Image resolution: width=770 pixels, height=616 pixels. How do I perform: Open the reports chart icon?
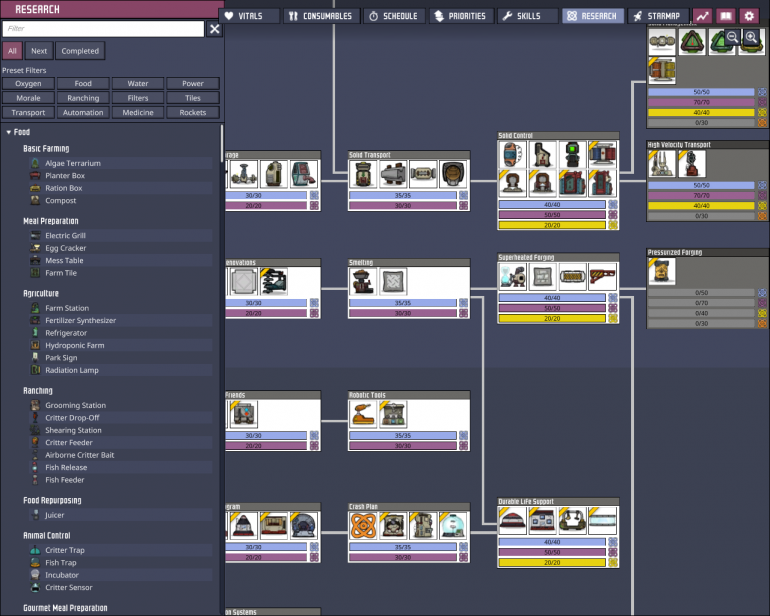coord(703,16)
